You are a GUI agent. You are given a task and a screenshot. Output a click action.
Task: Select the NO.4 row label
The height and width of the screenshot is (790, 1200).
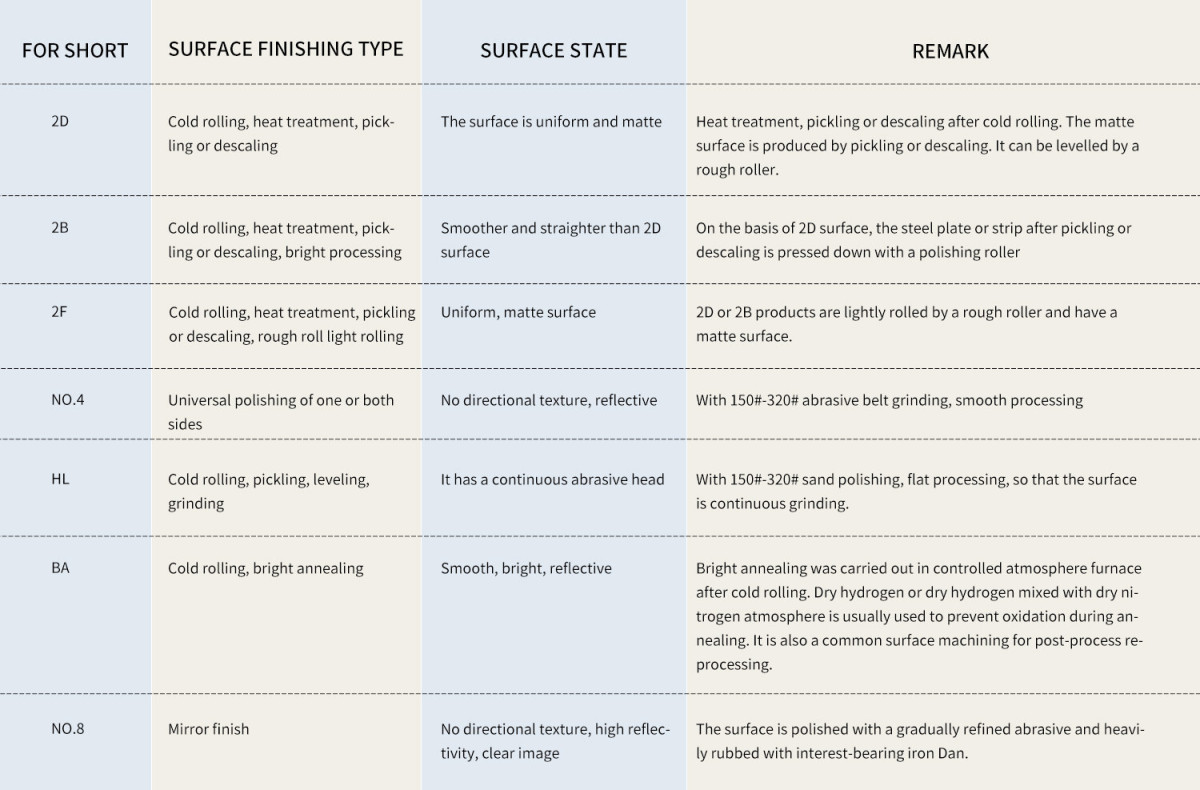click(68, 399)
